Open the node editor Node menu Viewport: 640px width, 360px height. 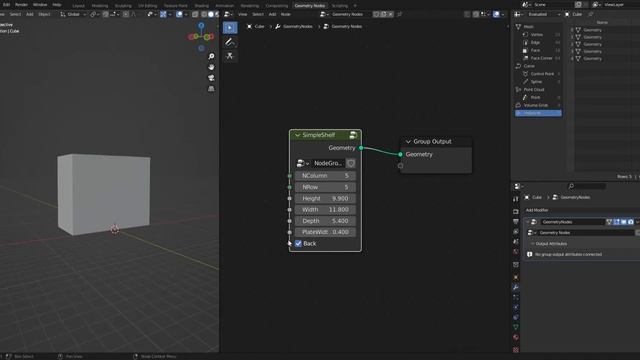(x=286, y=14)
